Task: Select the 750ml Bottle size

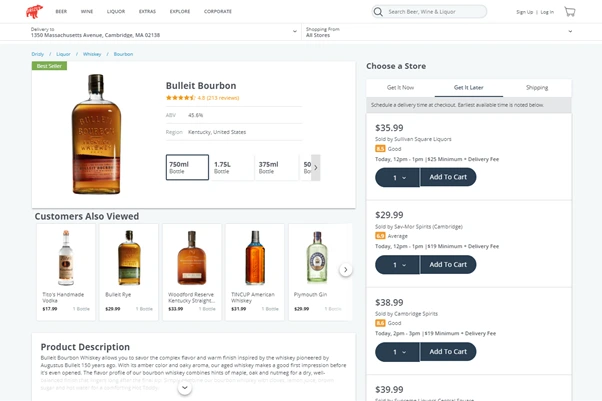Action: coord(187,167)
